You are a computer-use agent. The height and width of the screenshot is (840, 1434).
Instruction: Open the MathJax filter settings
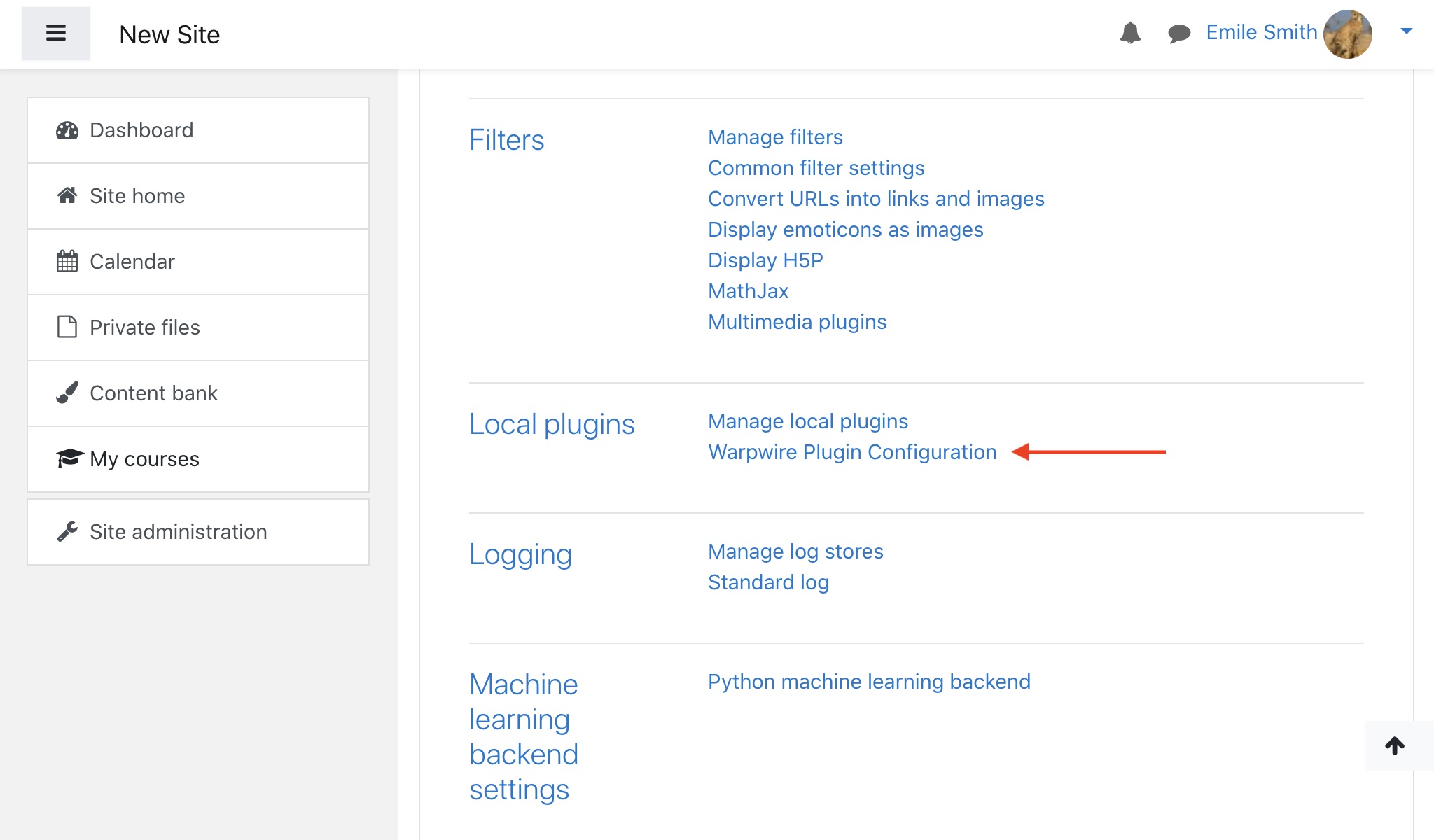[x=748, y=291]
